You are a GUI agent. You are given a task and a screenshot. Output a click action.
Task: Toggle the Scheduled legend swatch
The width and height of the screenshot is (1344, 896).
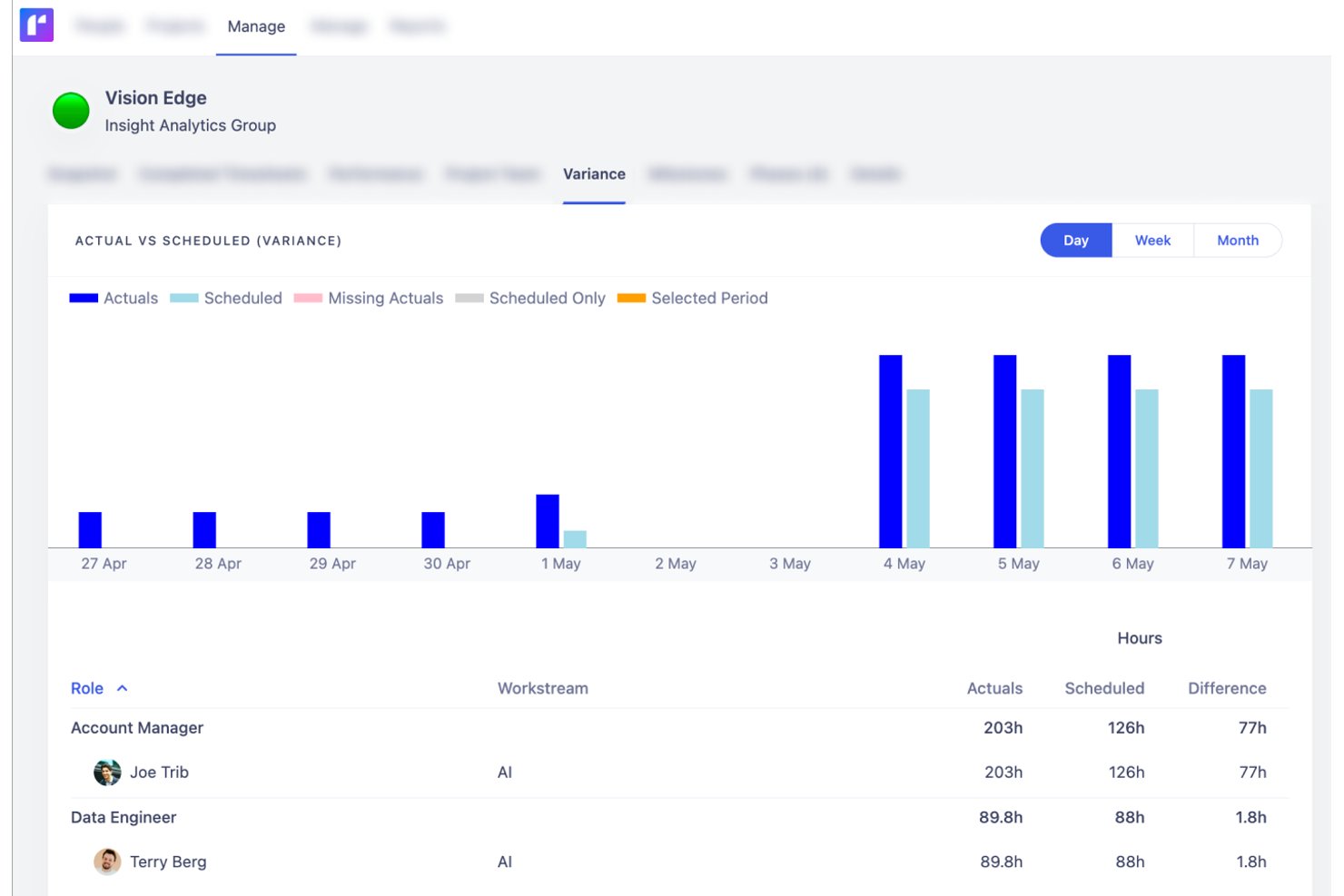(x=184, y=298)
